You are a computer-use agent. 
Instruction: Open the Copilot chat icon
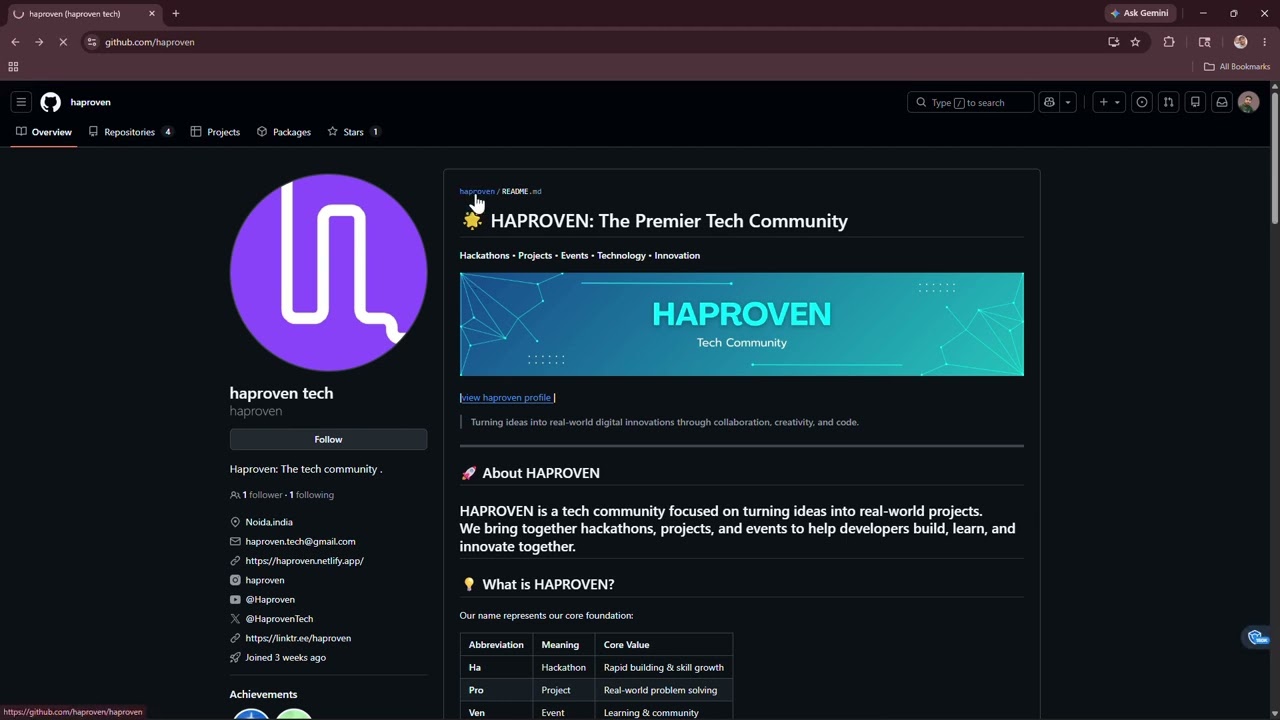click(1049, 102)
